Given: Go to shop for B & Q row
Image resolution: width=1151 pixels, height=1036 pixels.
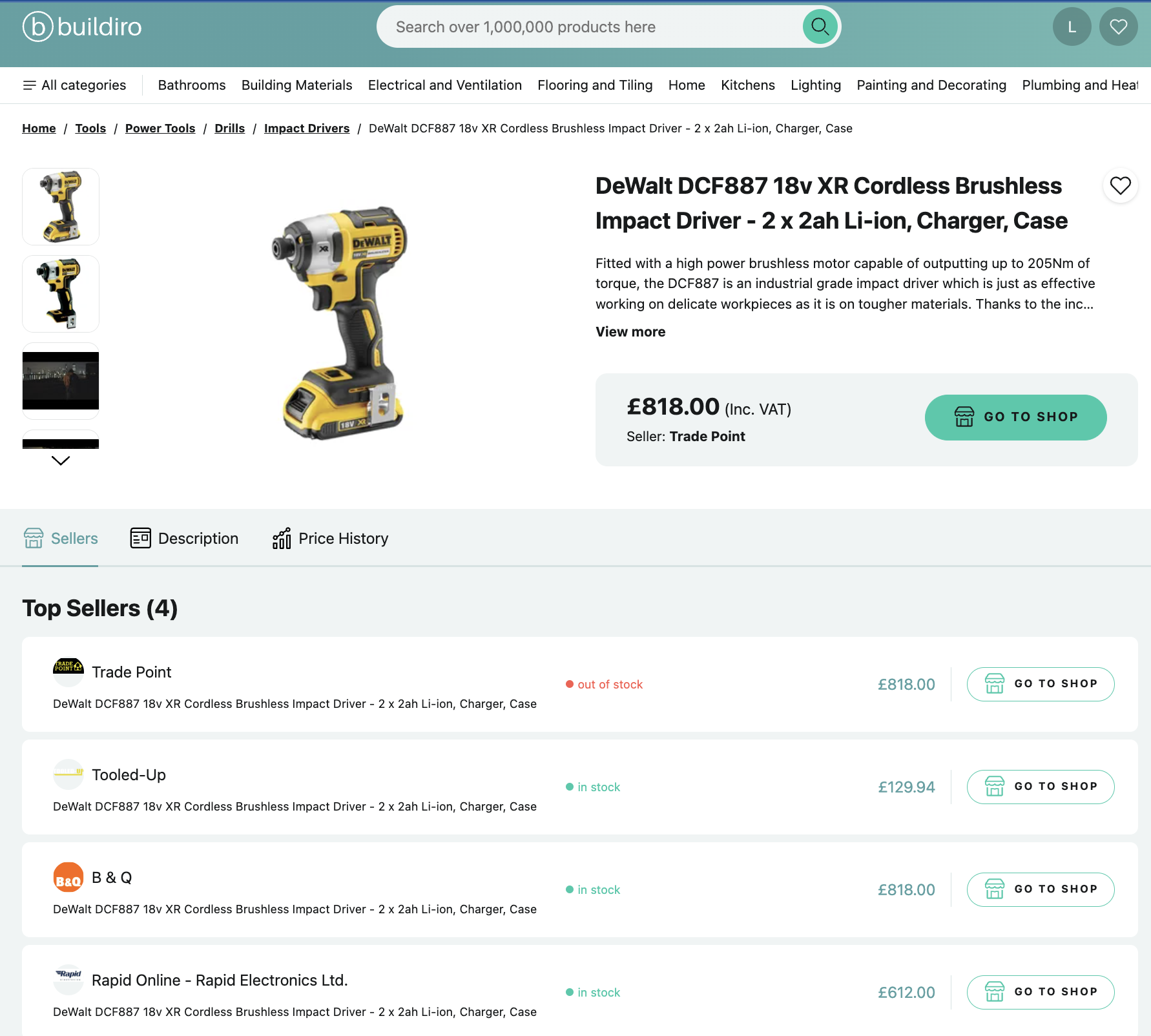Looking at the screenshot, I should click(1040, 889).
